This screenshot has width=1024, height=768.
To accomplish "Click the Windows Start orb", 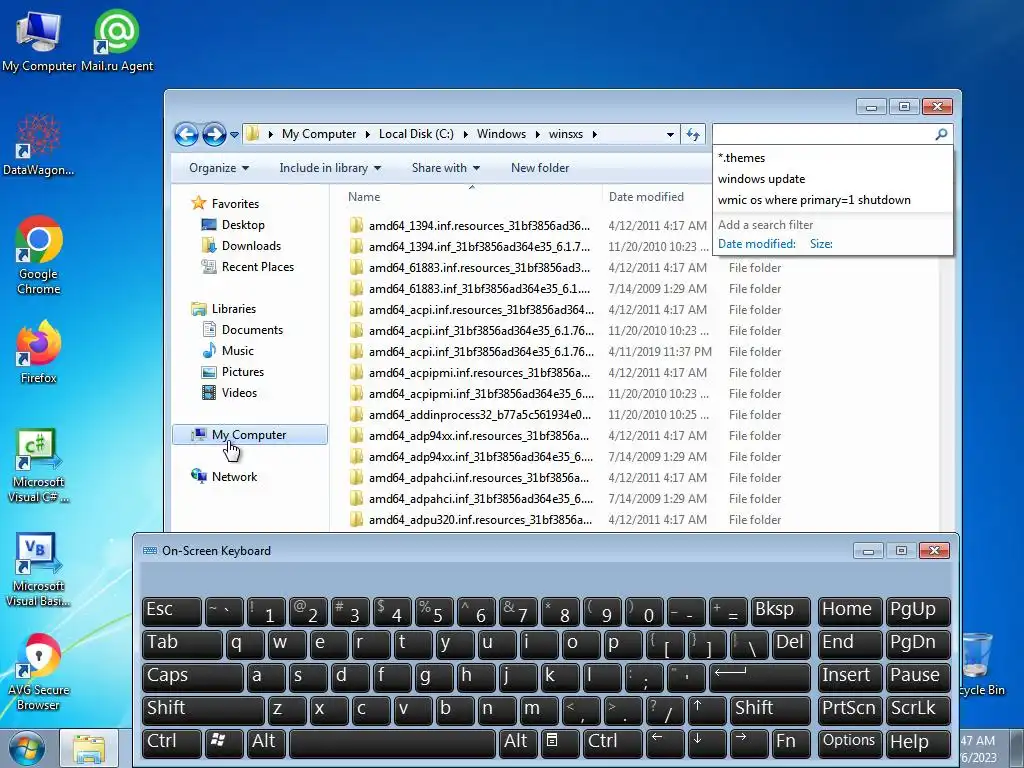I will pos(27,748).
